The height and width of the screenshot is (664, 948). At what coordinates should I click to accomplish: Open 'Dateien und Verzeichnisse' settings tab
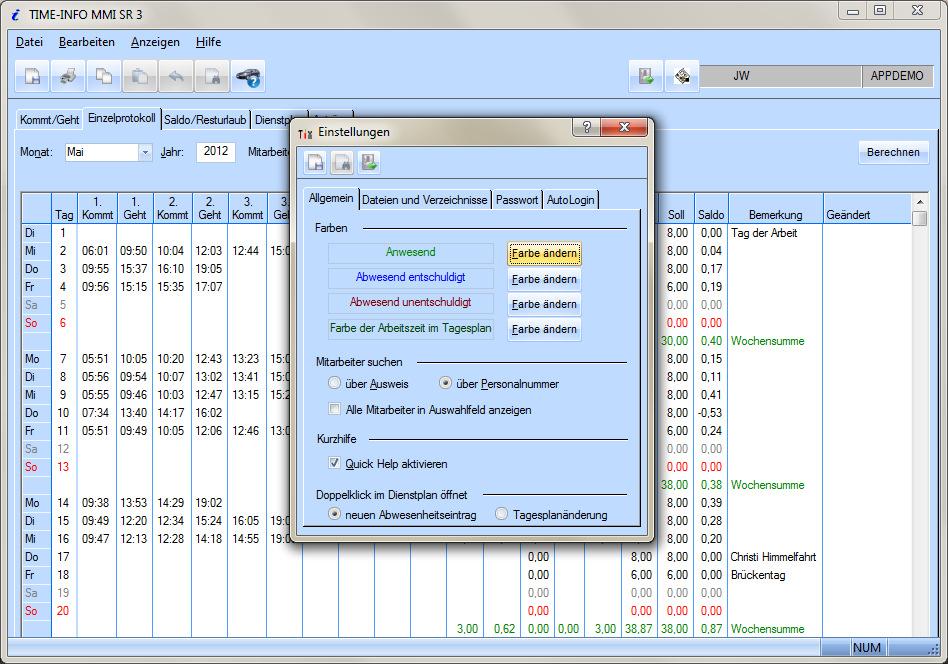click(424, 200)
